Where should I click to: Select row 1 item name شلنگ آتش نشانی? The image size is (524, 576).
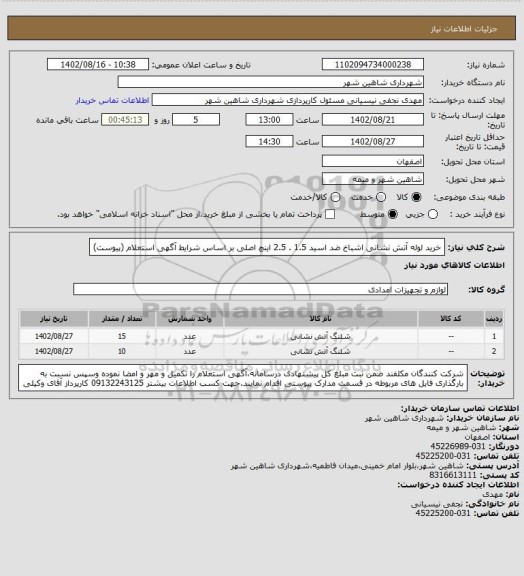(x=320, y=336)
